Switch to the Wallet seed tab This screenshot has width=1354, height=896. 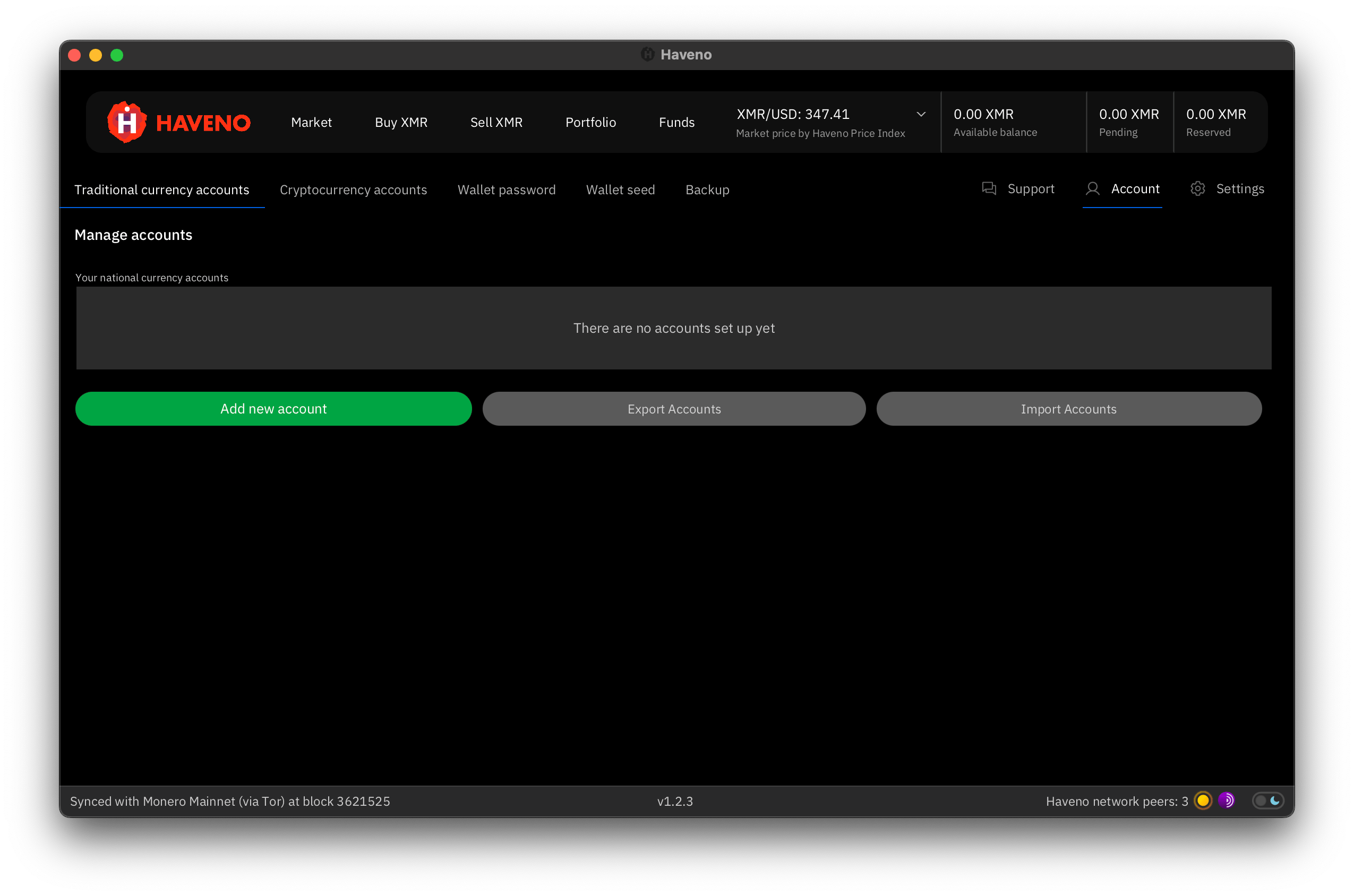tap(620, 189)
